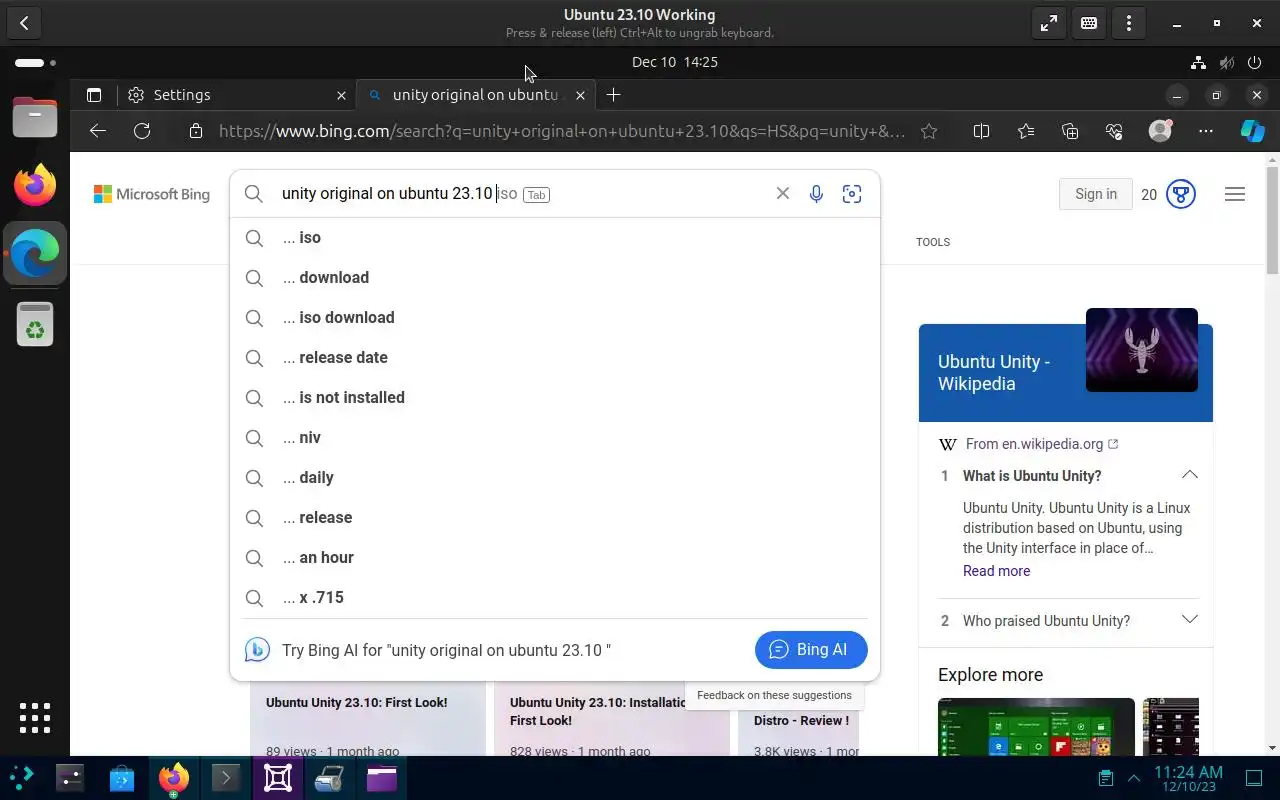Go to Microsoft Bing logo home
This screenshot has width=1280, height=800.
[152, 194]
